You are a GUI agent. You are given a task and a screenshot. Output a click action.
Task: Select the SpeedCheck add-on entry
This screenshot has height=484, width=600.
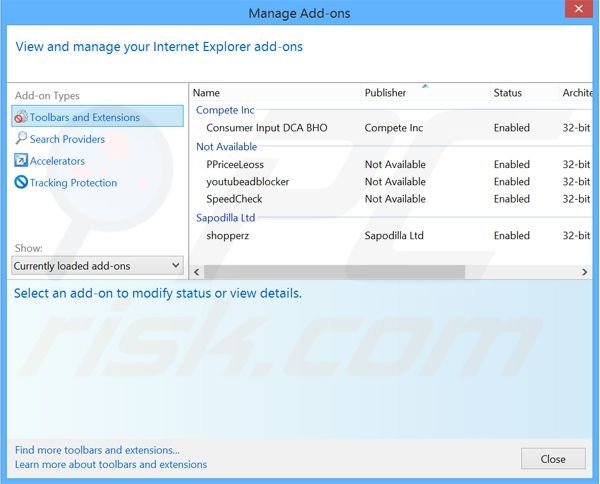pos(234,199)
